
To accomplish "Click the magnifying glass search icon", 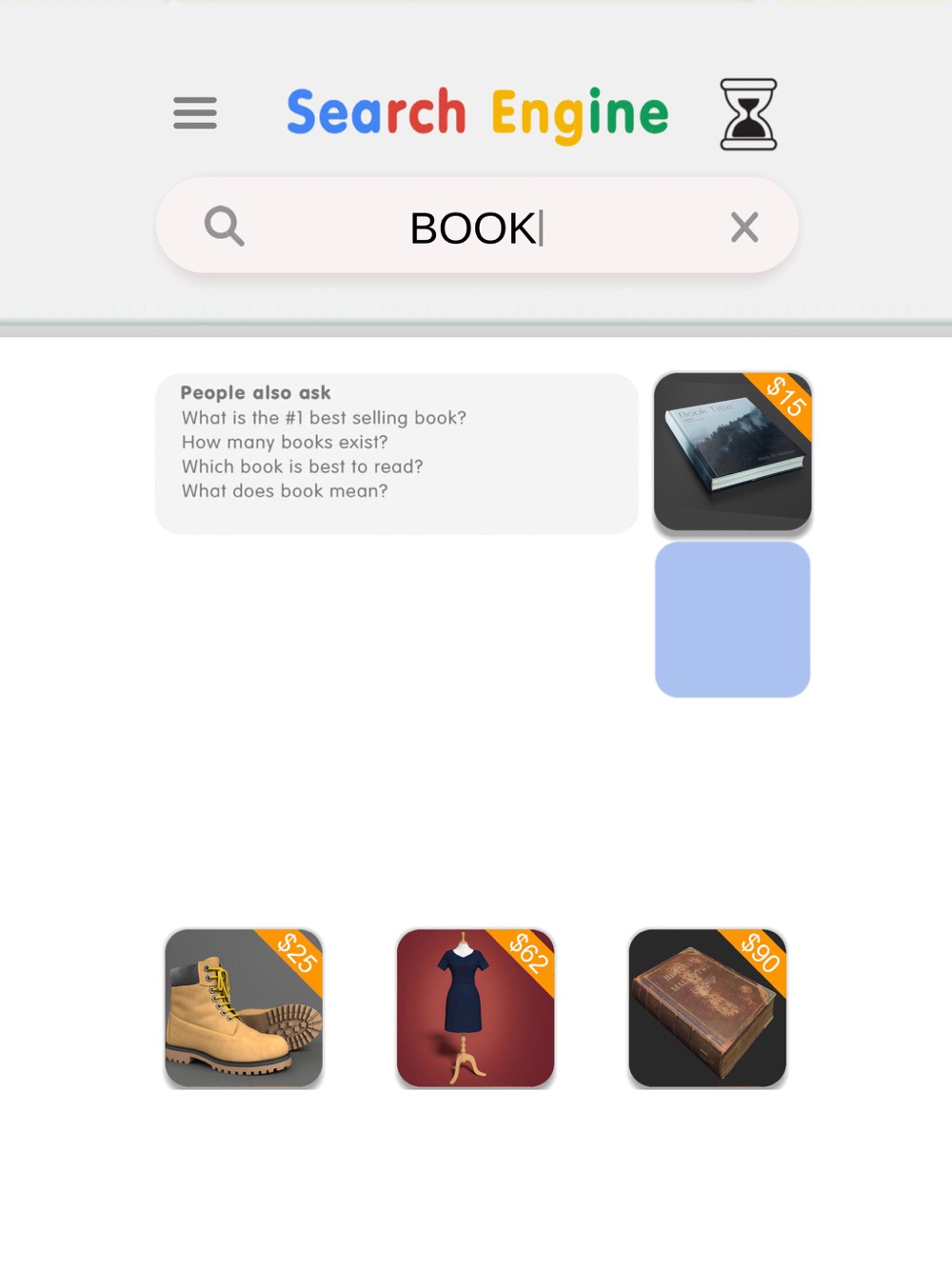I will coord(225,227).
